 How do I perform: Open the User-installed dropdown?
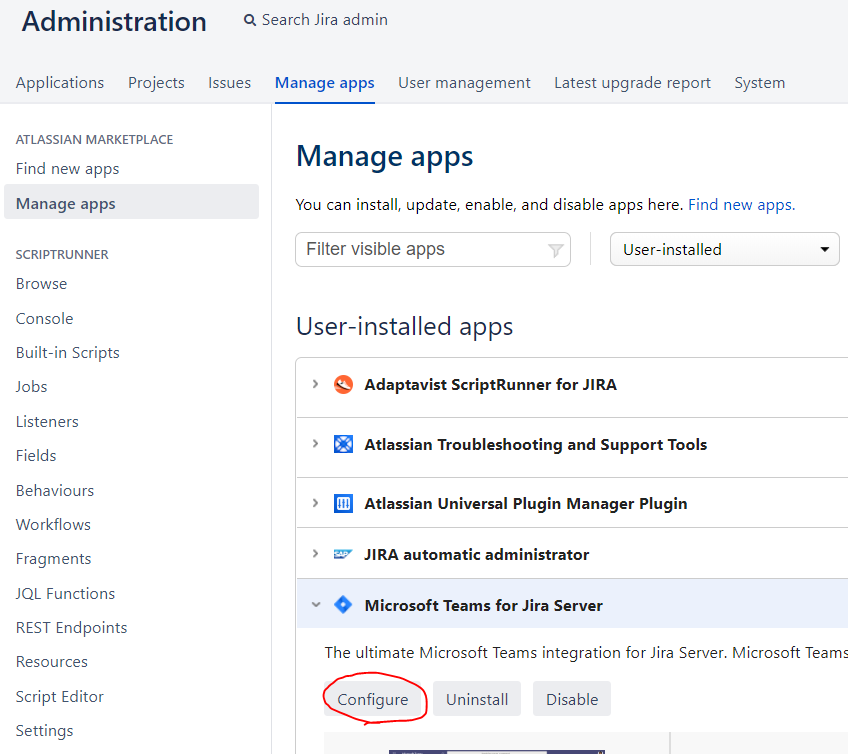725,249
